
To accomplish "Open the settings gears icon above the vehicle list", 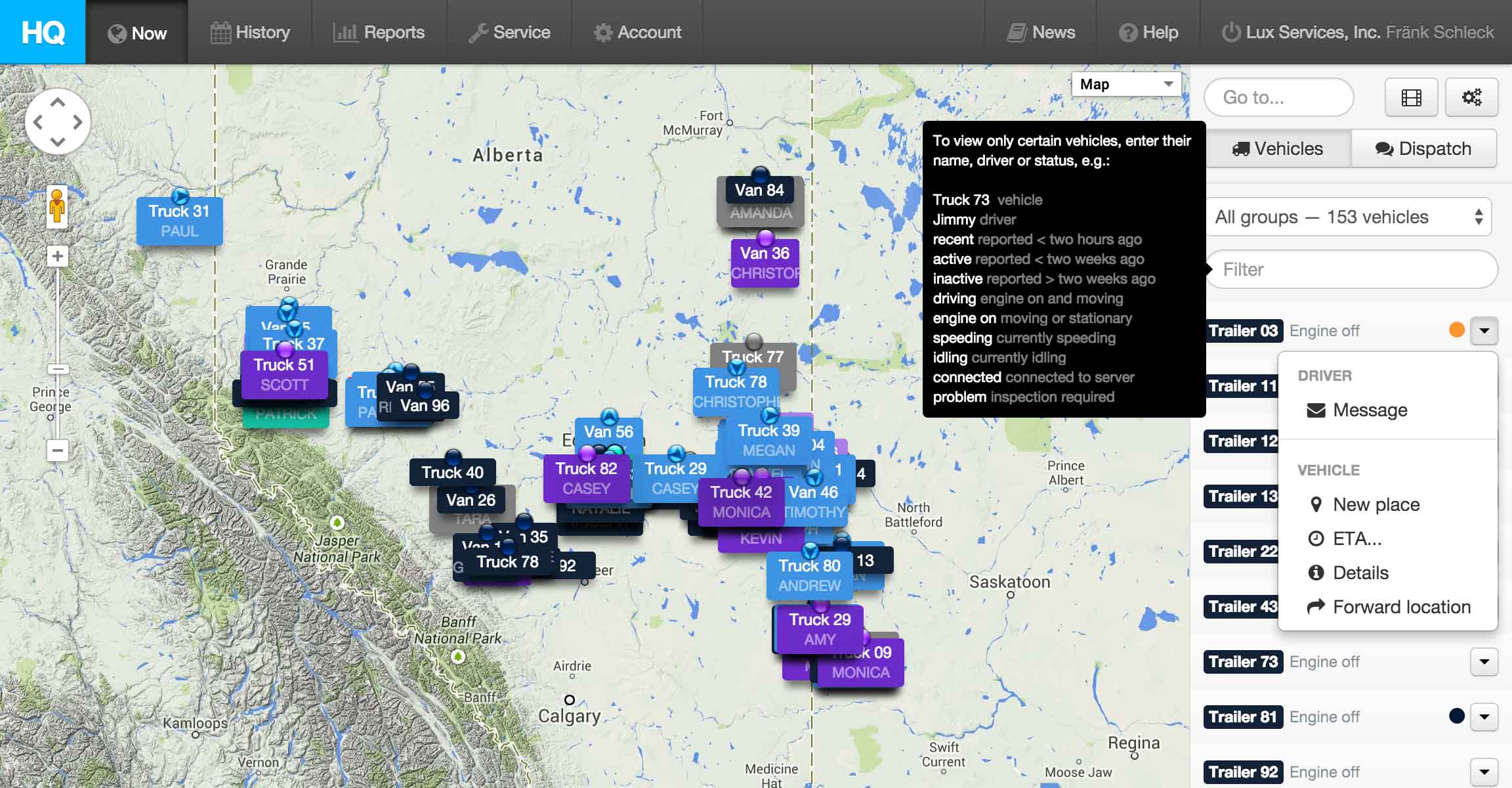I will [x=1472, y=97].
